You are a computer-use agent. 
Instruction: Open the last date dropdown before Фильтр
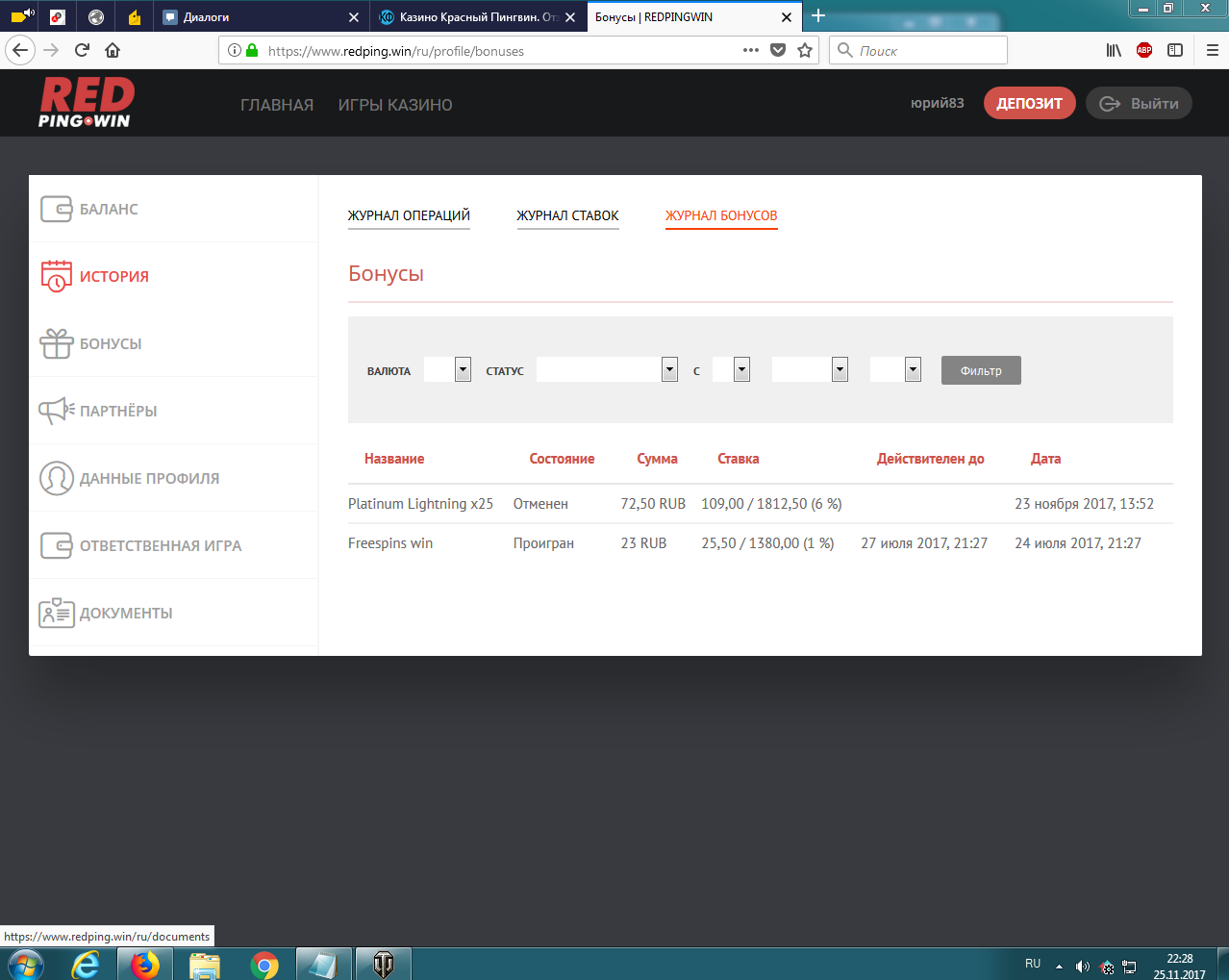click(x=895, y=369)
